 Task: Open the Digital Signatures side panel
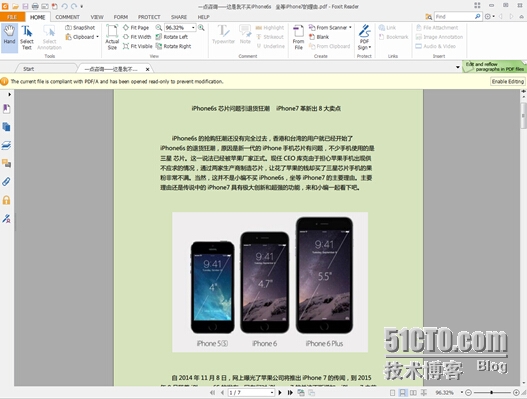pos(6,218)
